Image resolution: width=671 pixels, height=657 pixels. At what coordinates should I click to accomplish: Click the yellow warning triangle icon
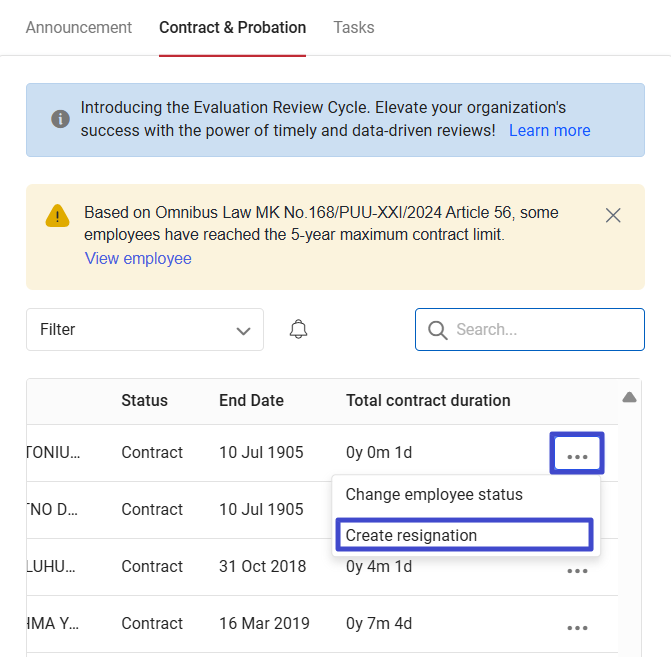57,215
